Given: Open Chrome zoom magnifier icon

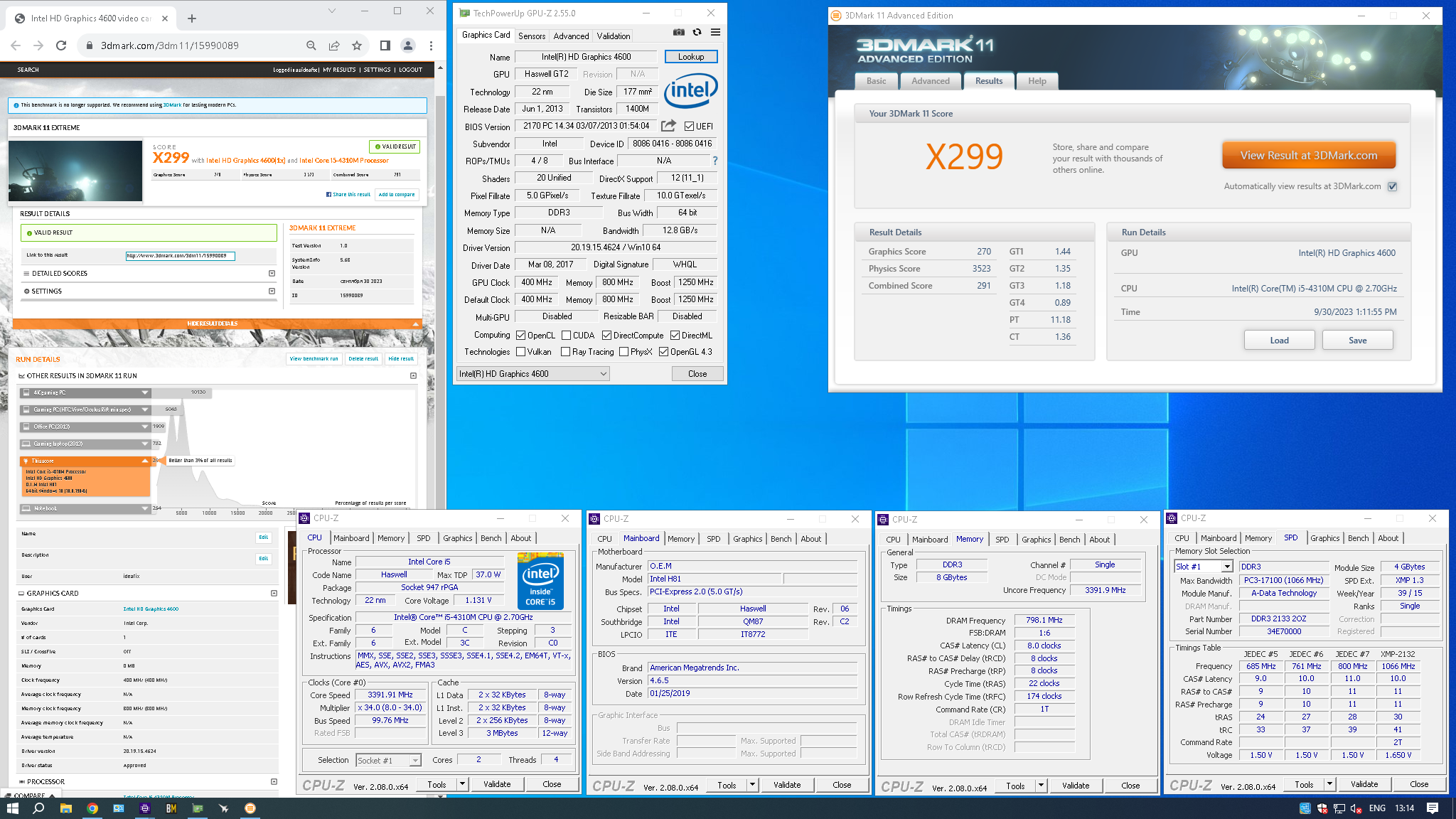Looking at the screenshot, I should coord(311,45).
